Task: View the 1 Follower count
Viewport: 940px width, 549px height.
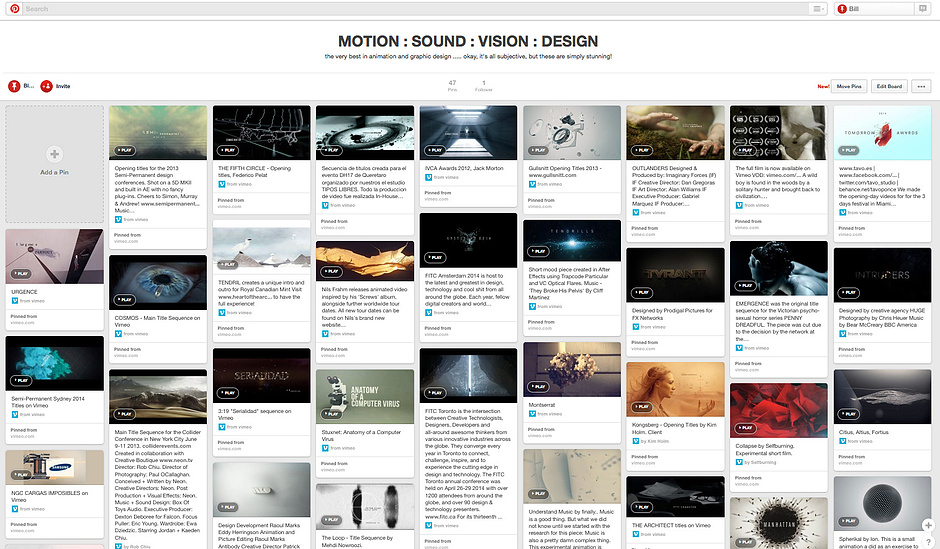Action: point(484,86)
